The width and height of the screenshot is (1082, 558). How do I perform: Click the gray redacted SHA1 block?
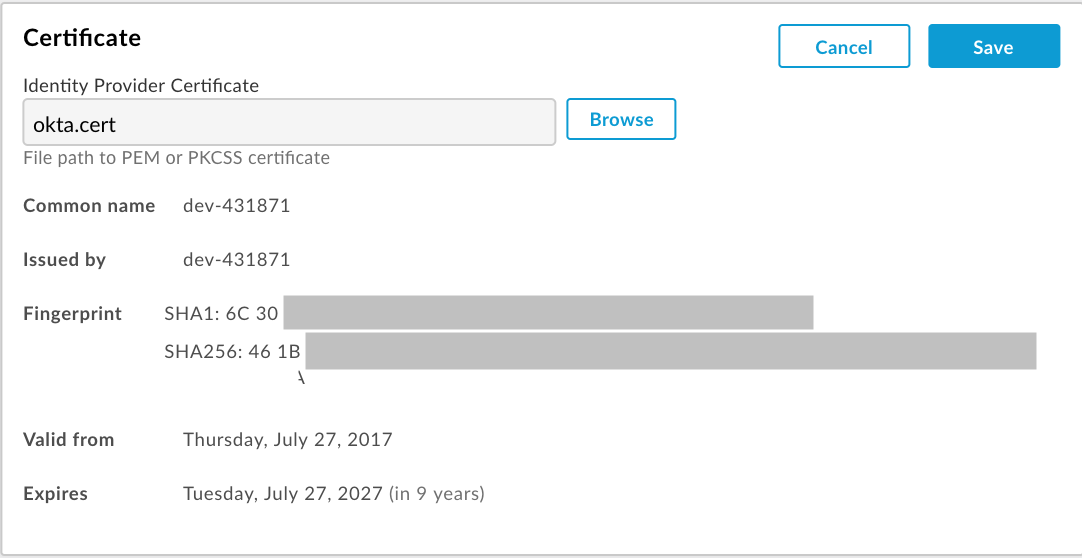click(x=548, y=312)
